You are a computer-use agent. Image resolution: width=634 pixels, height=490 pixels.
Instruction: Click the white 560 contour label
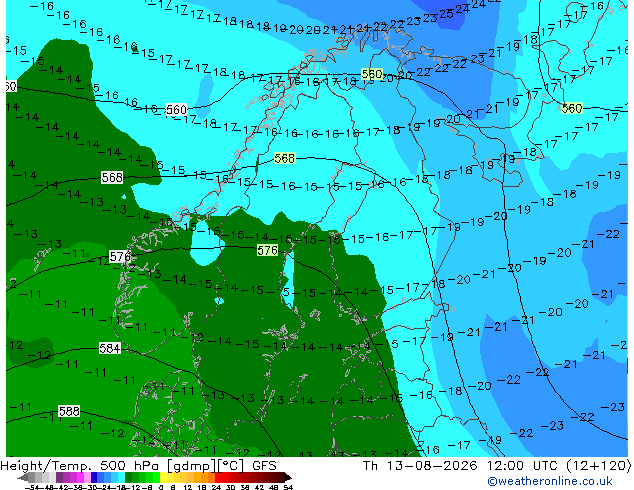click(x=176, y=110)
